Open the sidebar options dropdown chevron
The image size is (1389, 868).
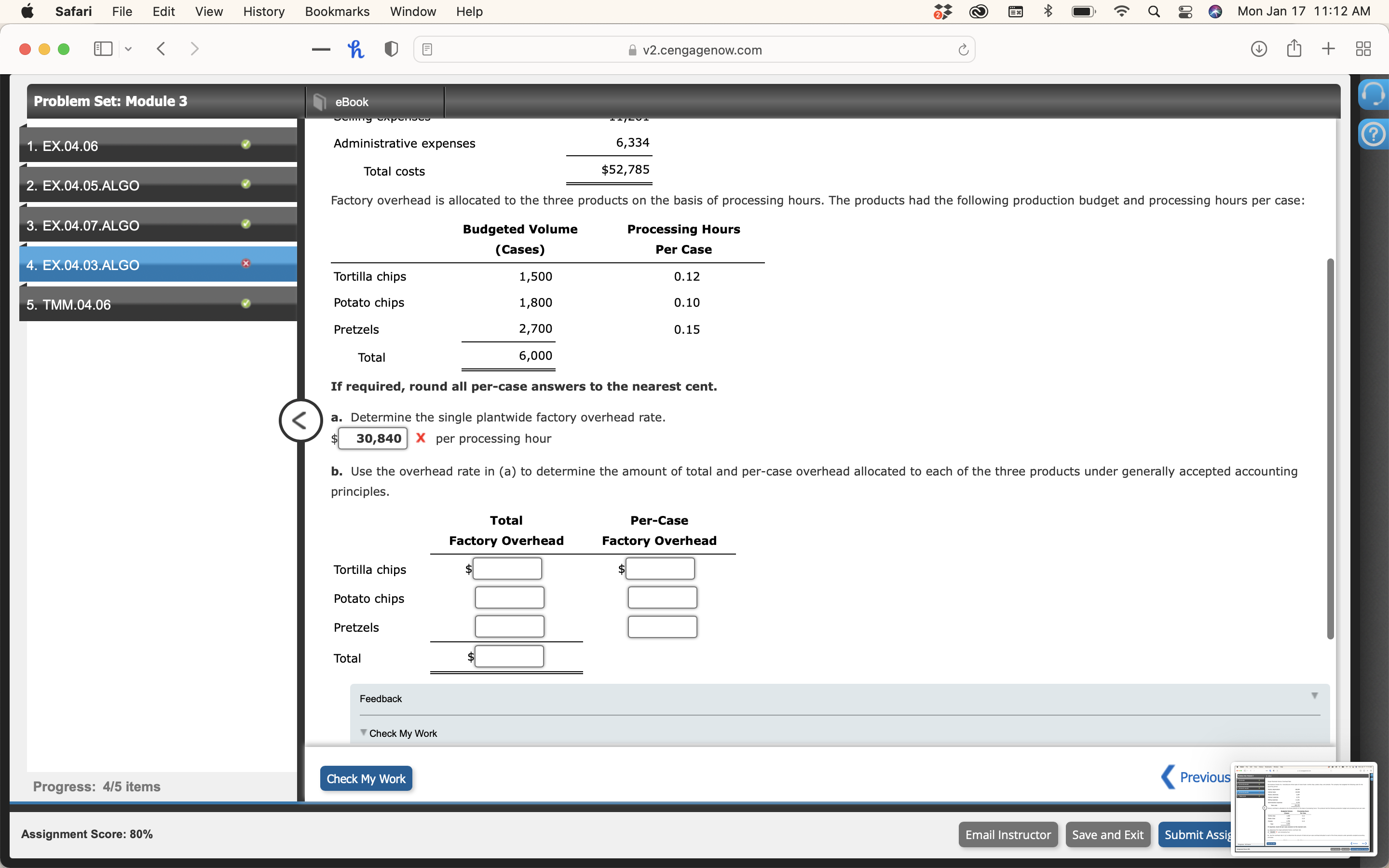(x=129, y=49)
